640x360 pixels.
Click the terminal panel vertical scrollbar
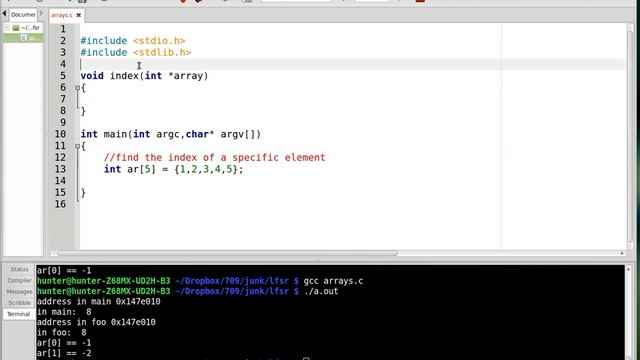(629, 314)
